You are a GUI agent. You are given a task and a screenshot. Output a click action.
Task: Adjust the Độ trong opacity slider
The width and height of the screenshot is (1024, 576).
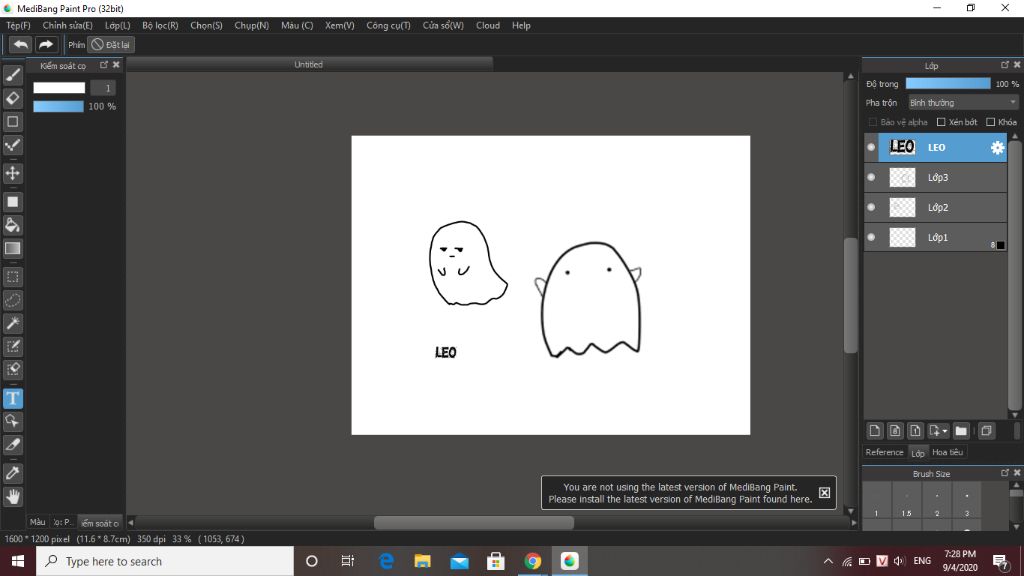[948, 84]
